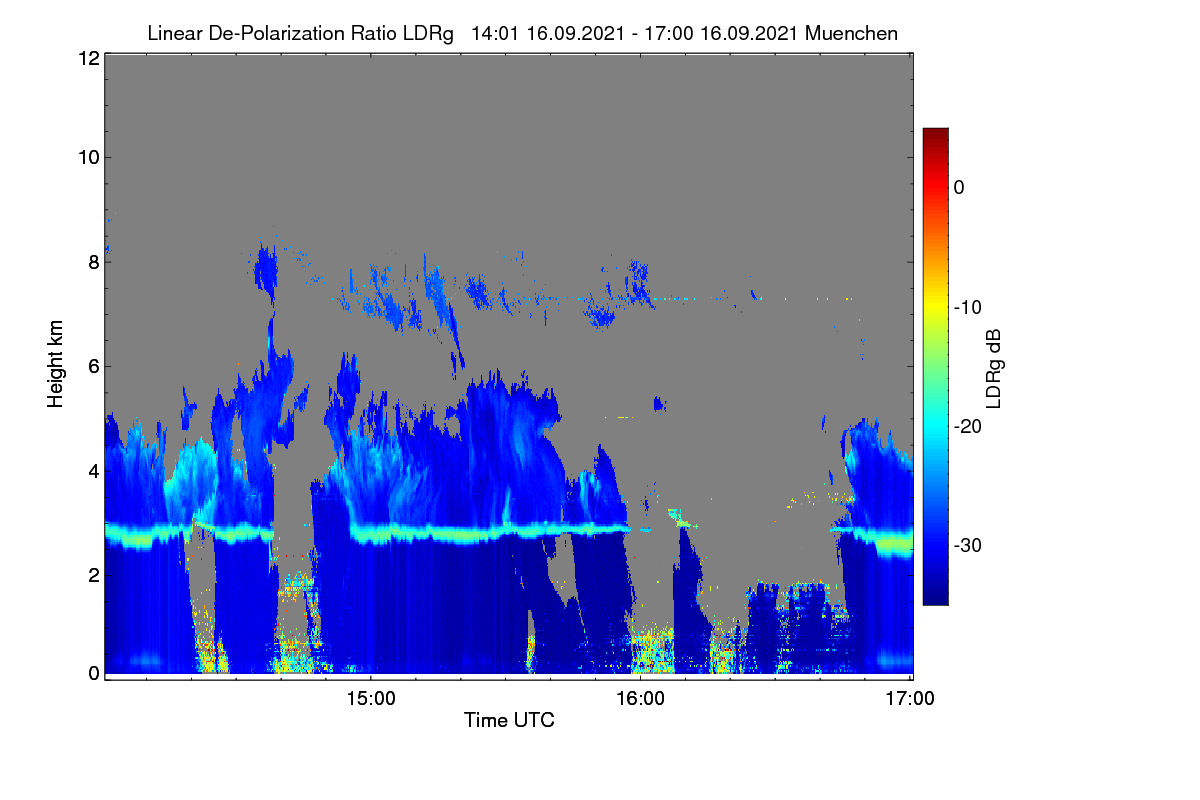The width and height of the screenshot is (1200, 800).
Task: Click the colorbar tick label '-10'
Action: (967, 307)
